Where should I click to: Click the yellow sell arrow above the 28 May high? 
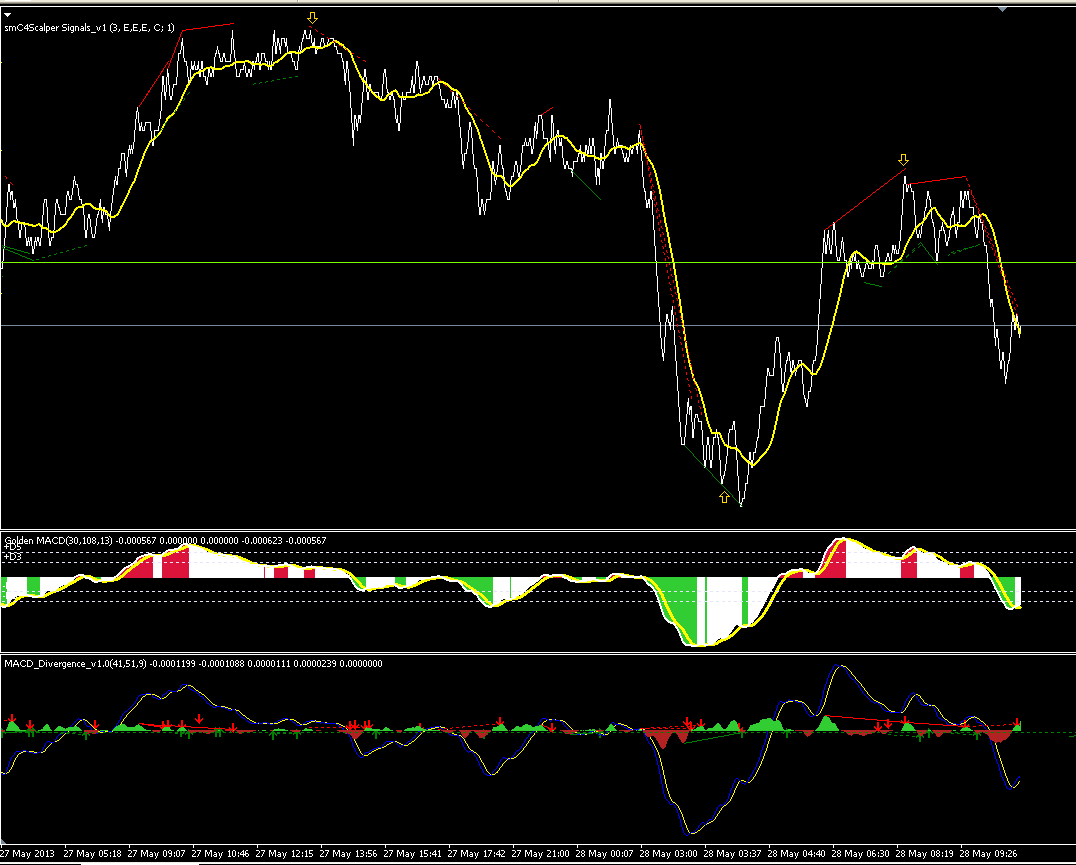tap(903, 160)
